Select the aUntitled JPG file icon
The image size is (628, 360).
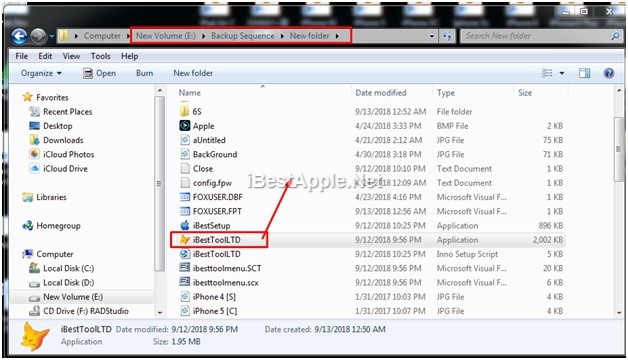pos(185,140)
